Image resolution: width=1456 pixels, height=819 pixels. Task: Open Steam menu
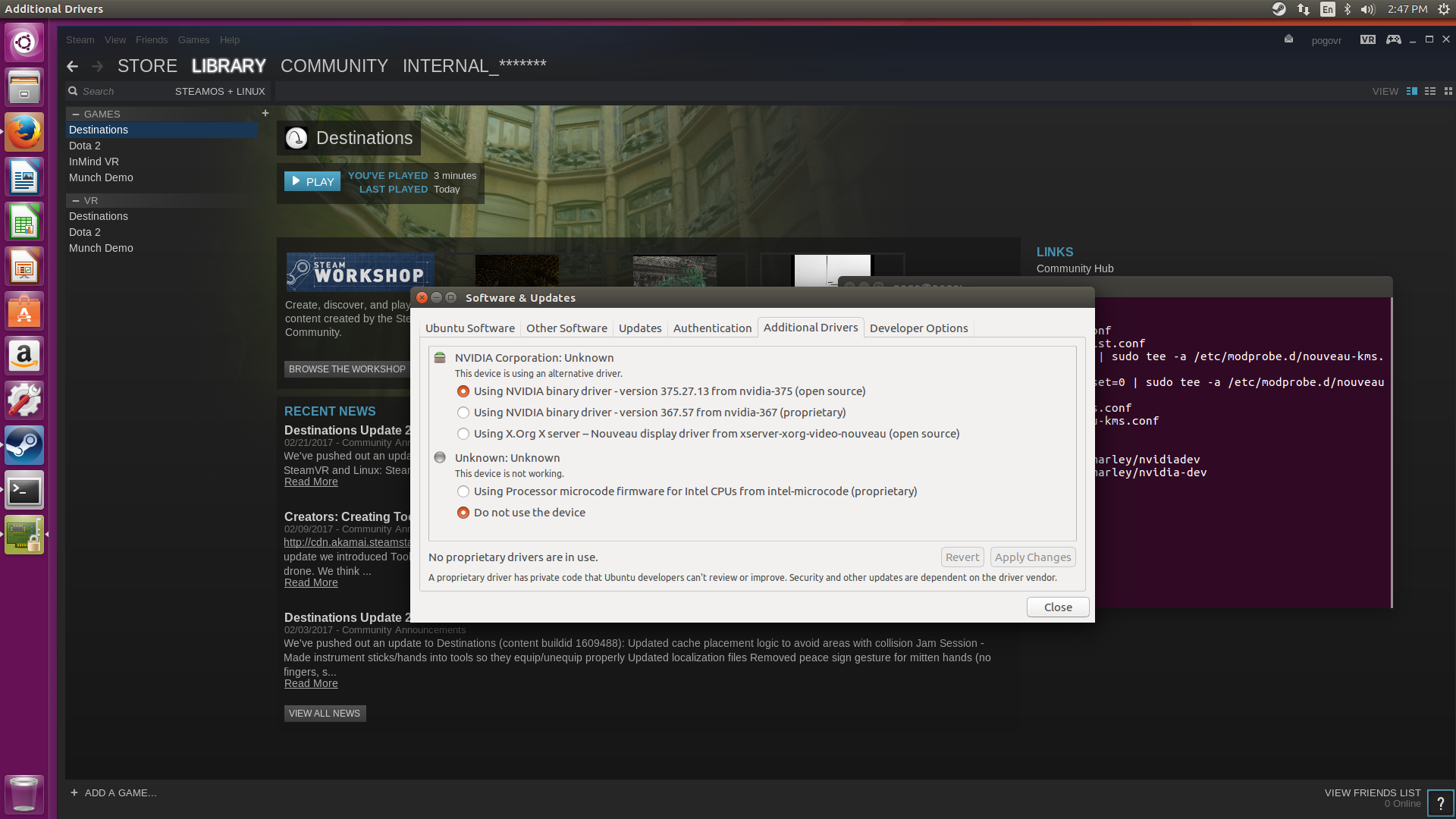point(80,39)
